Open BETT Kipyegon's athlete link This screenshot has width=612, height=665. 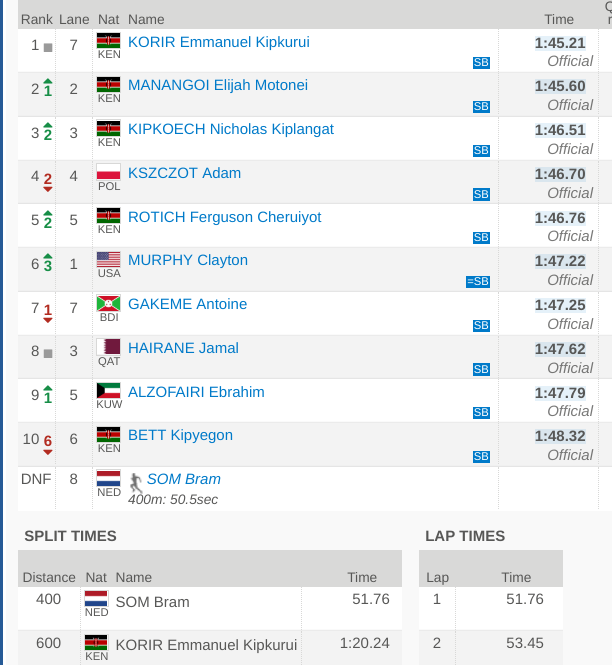coord(180,435)
